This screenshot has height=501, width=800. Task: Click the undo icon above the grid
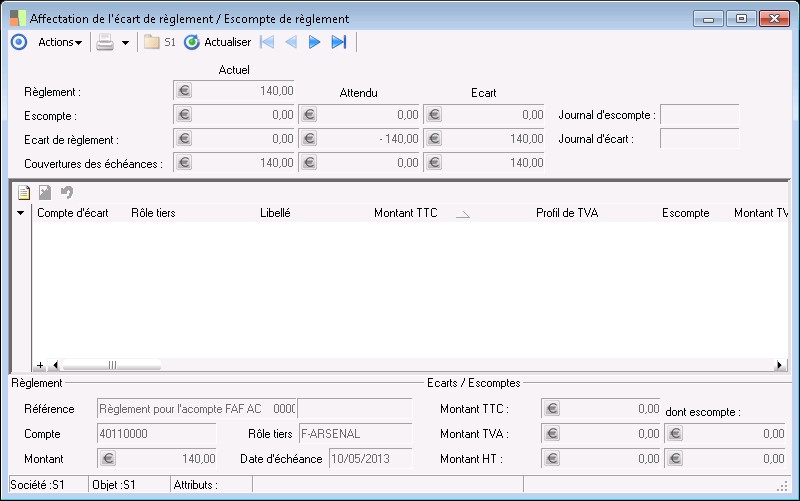pyautogui.click(x=67, y=192)
